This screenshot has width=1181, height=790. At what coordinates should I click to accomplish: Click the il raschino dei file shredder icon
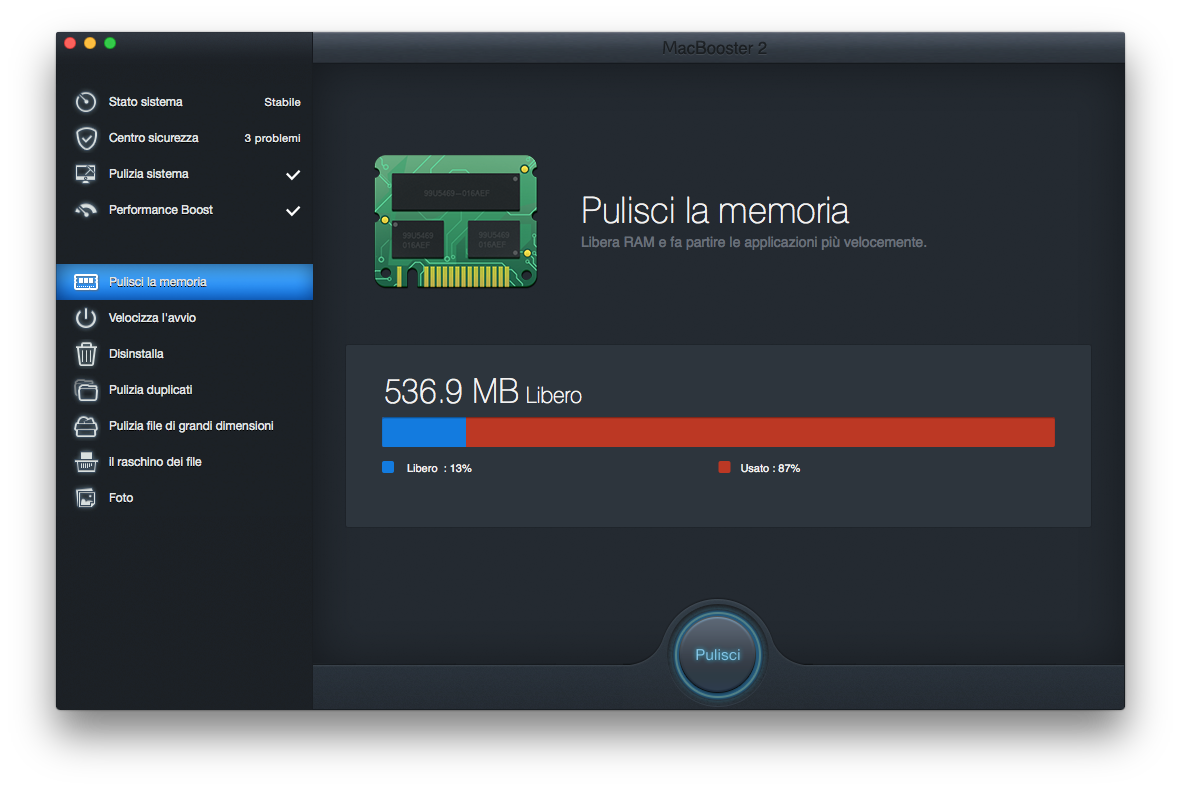pyautogui.click(x=86, y=462)
